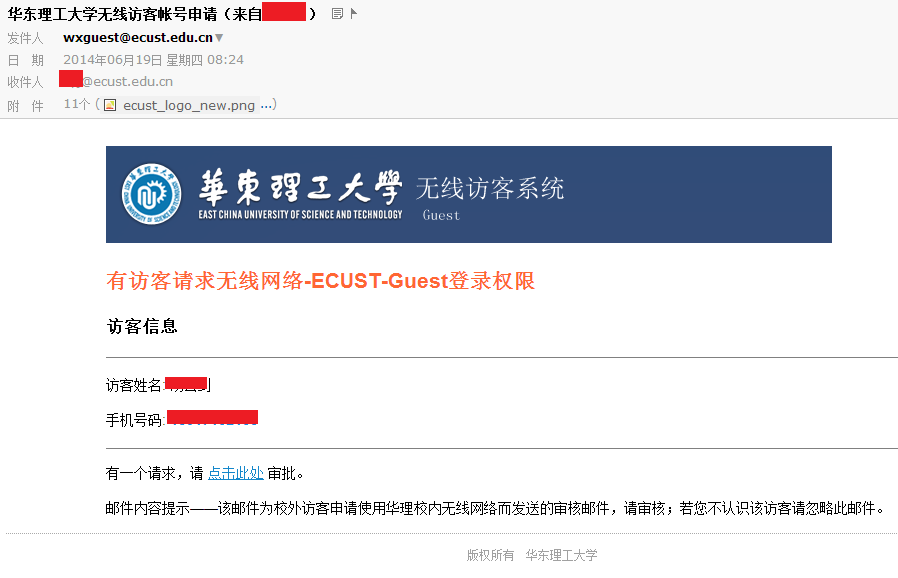Click the 访客信息 section heading

point(142,326)
